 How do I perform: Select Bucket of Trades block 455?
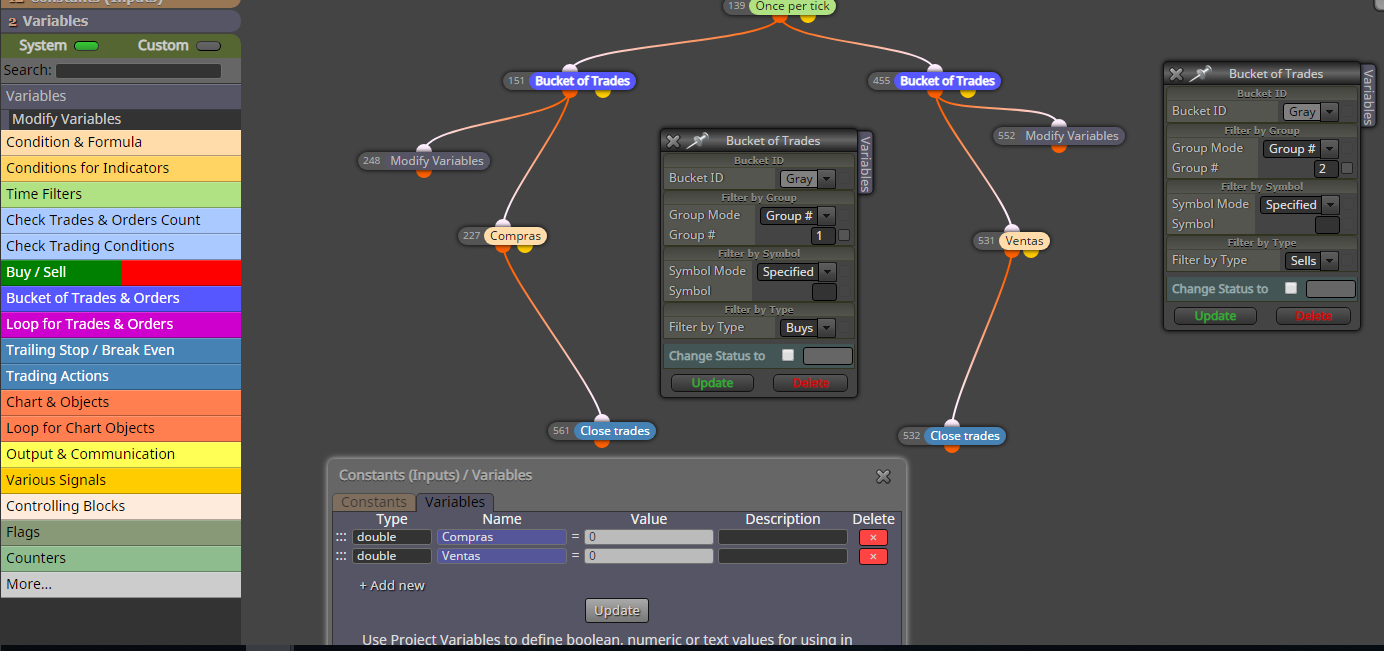(x=947, y=81)
